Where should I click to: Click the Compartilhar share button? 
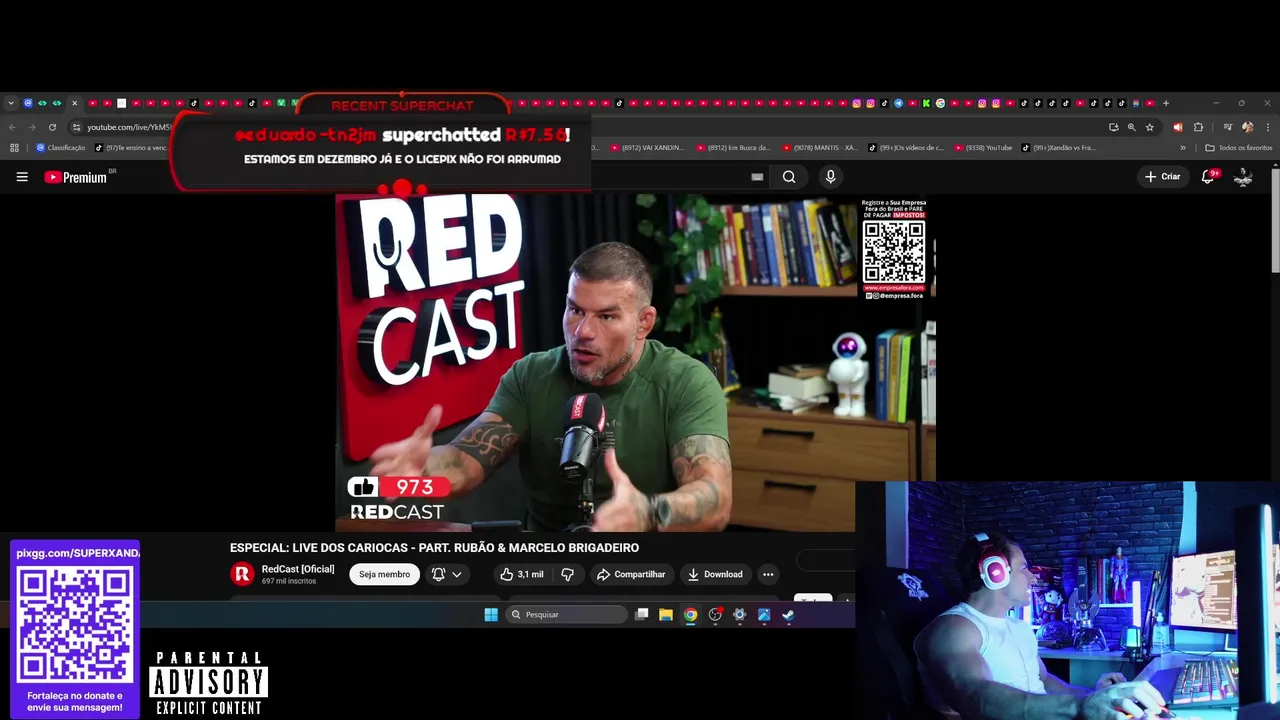click(x=631, y=574)
